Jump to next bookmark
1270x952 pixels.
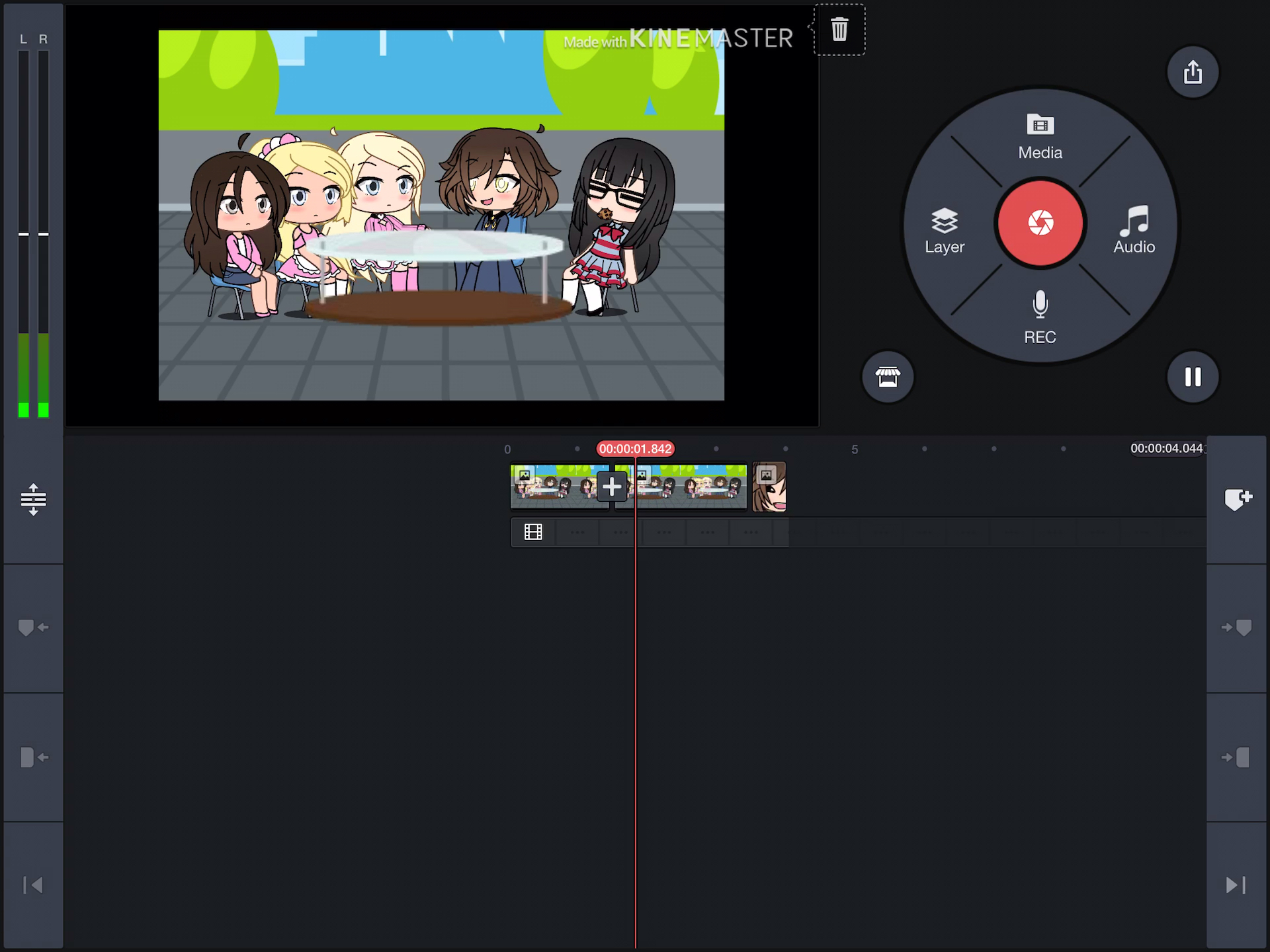[x=1237, y=627]
